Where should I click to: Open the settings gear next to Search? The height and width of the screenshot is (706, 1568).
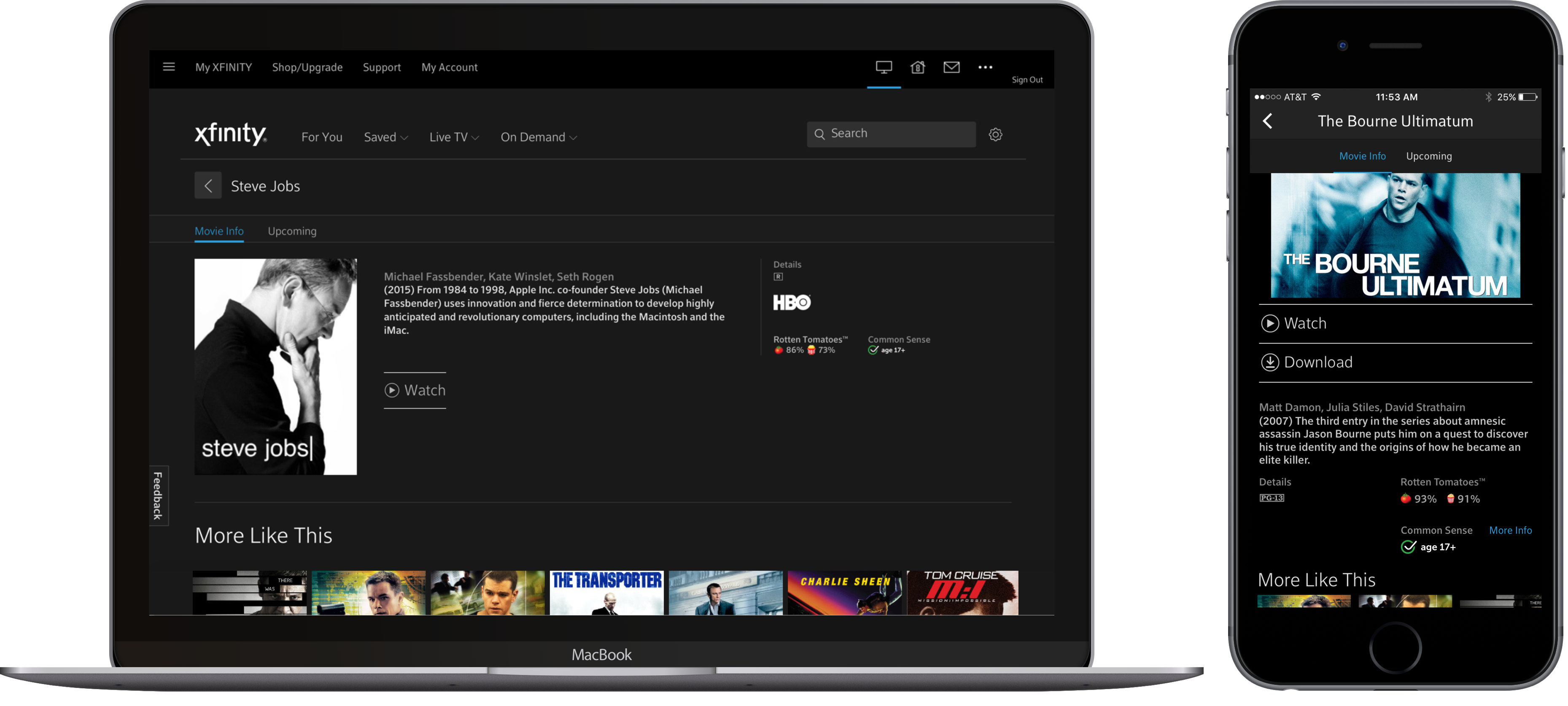point(994,134)
